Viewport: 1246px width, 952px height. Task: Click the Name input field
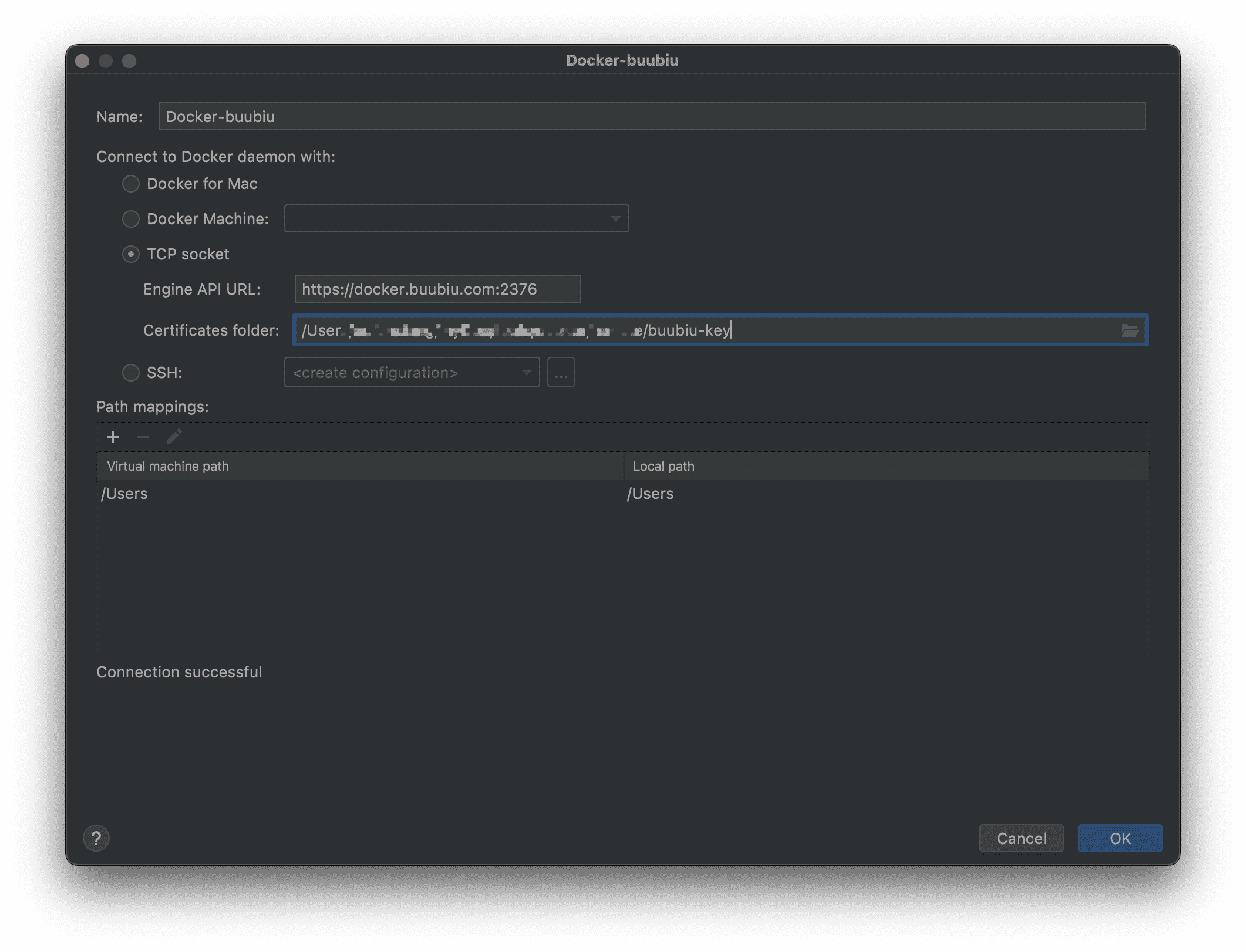(x=652, y=116)
